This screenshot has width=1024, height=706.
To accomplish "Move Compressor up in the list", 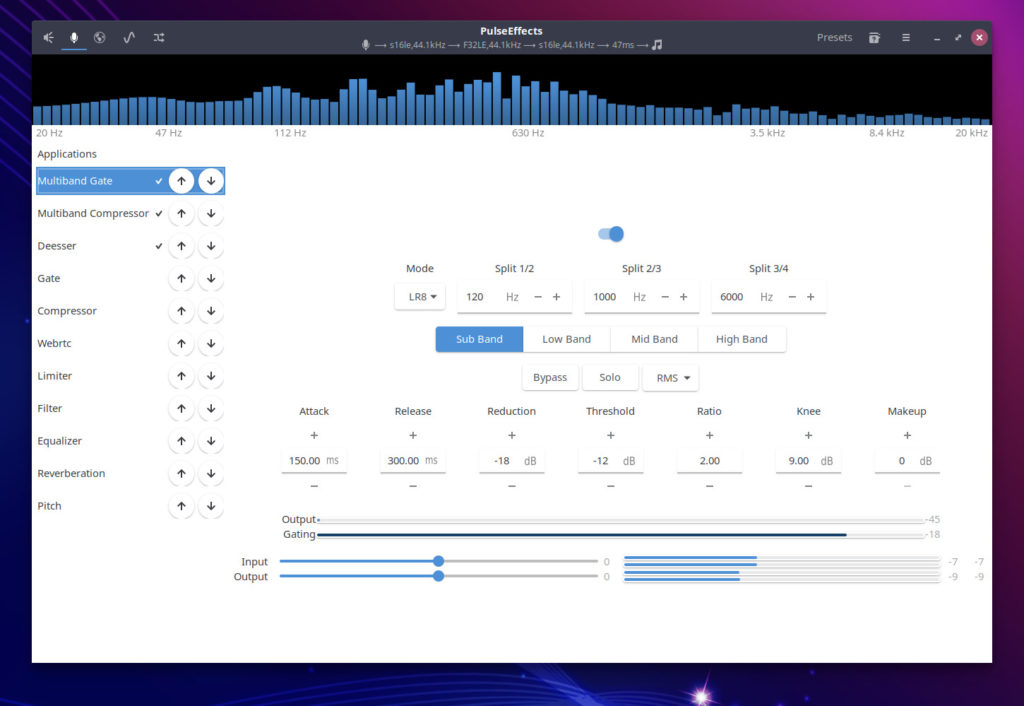I will click(x=182, y=311).
